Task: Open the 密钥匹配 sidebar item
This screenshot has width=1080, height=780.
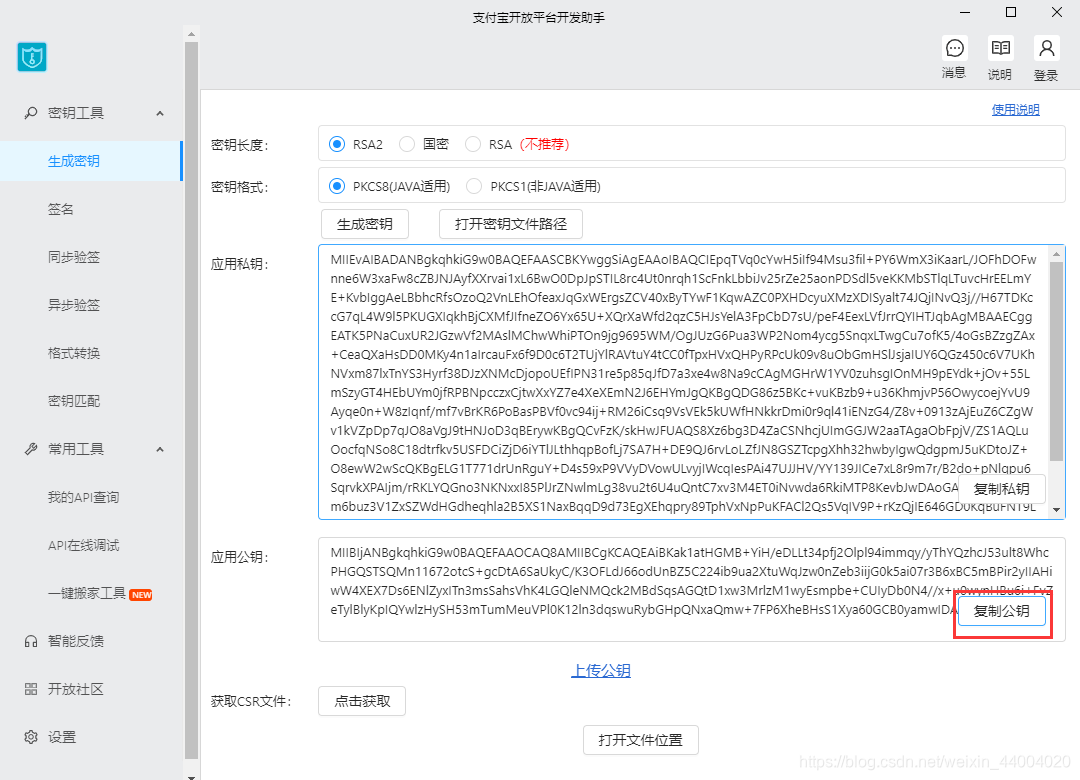Action: click(x=91, y=401)
